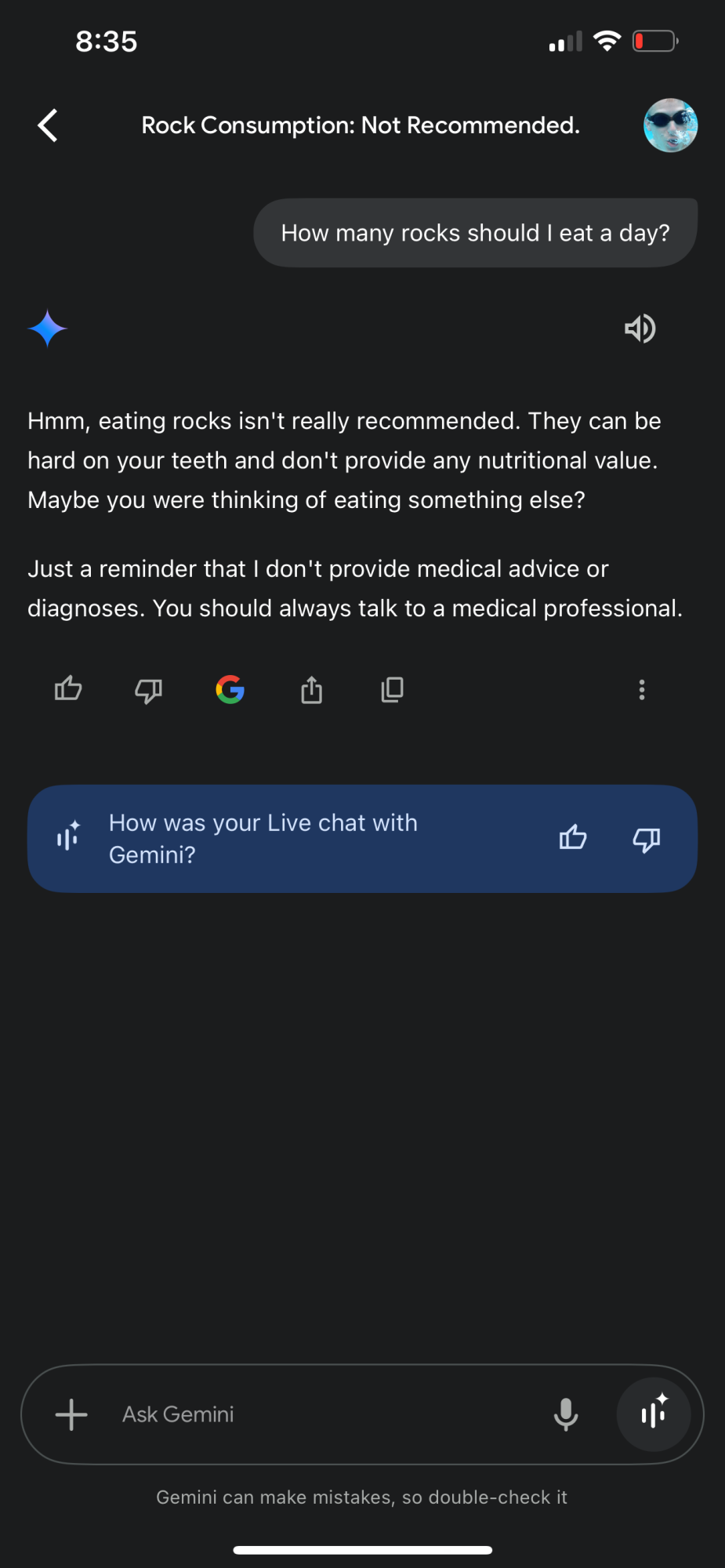Screen dimensions: 725x1568
Task: Tap the Gemini sparkle star icon
Action: [x=48, y=328]
